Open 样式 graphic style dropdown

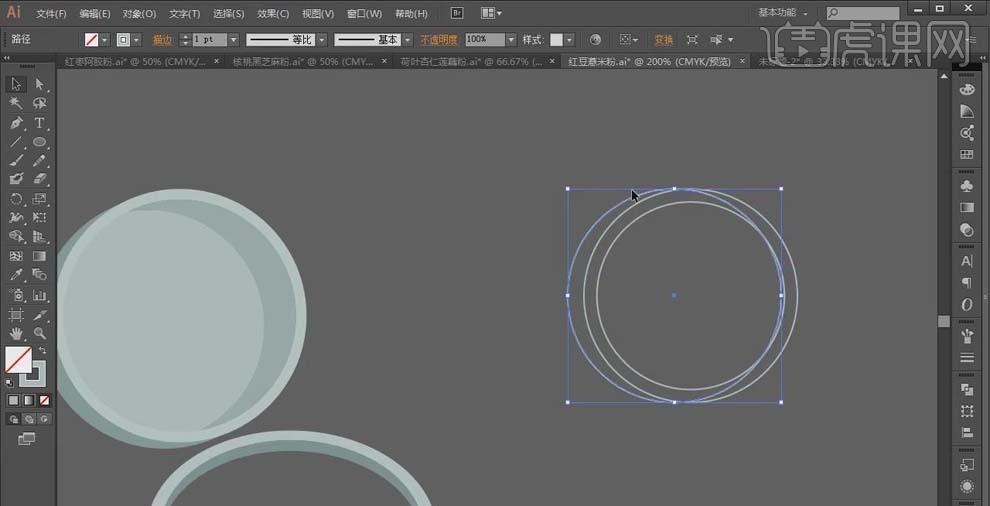[570, 40]
